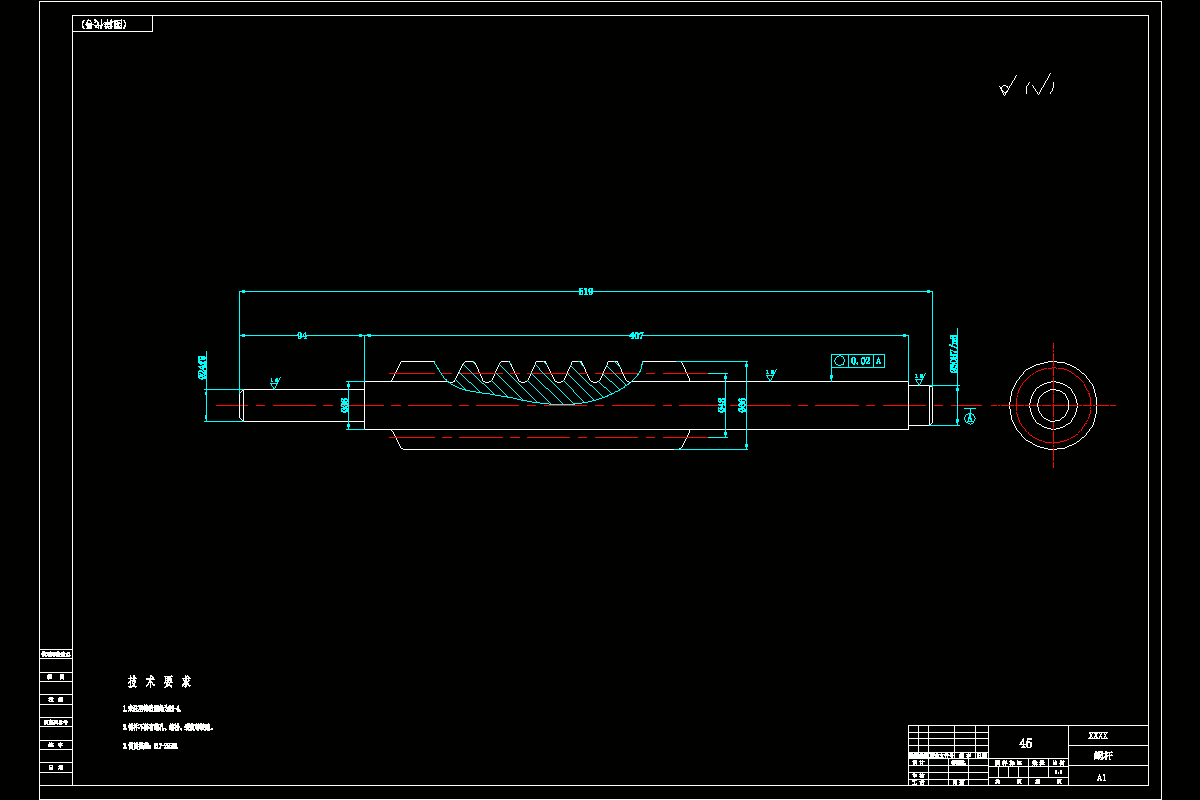Click the "技术要求" heading
Viewport: 1200px width, 800px height.
(x=159, y=681)
